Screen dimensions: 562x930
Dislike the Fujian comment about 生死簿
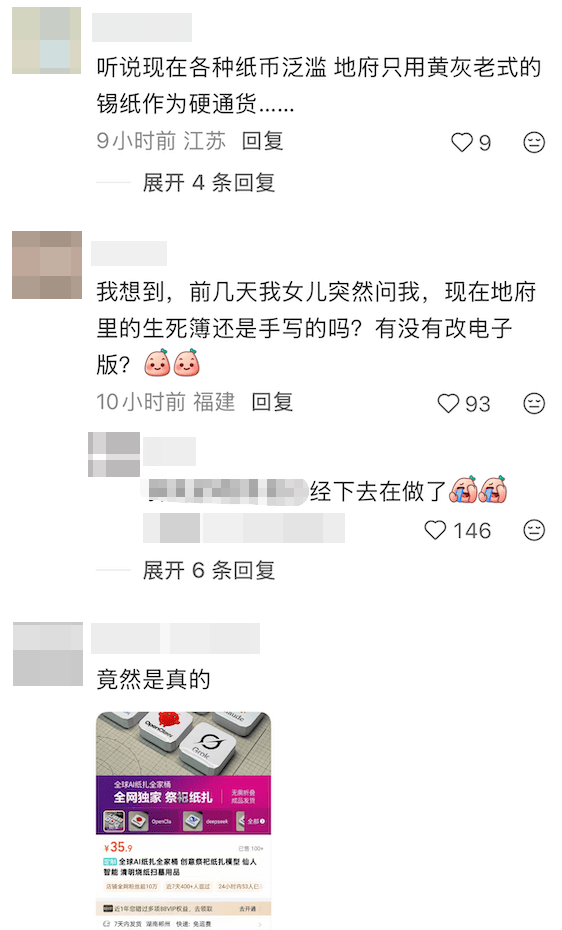pyautogui.click(x=534, y=403)
